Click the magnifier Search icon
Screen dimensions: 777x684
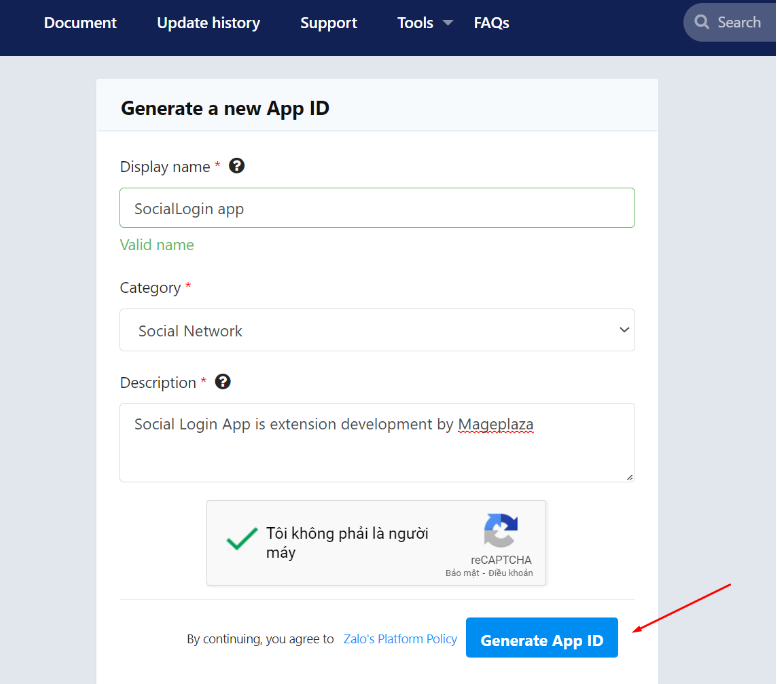pos(702,22)
